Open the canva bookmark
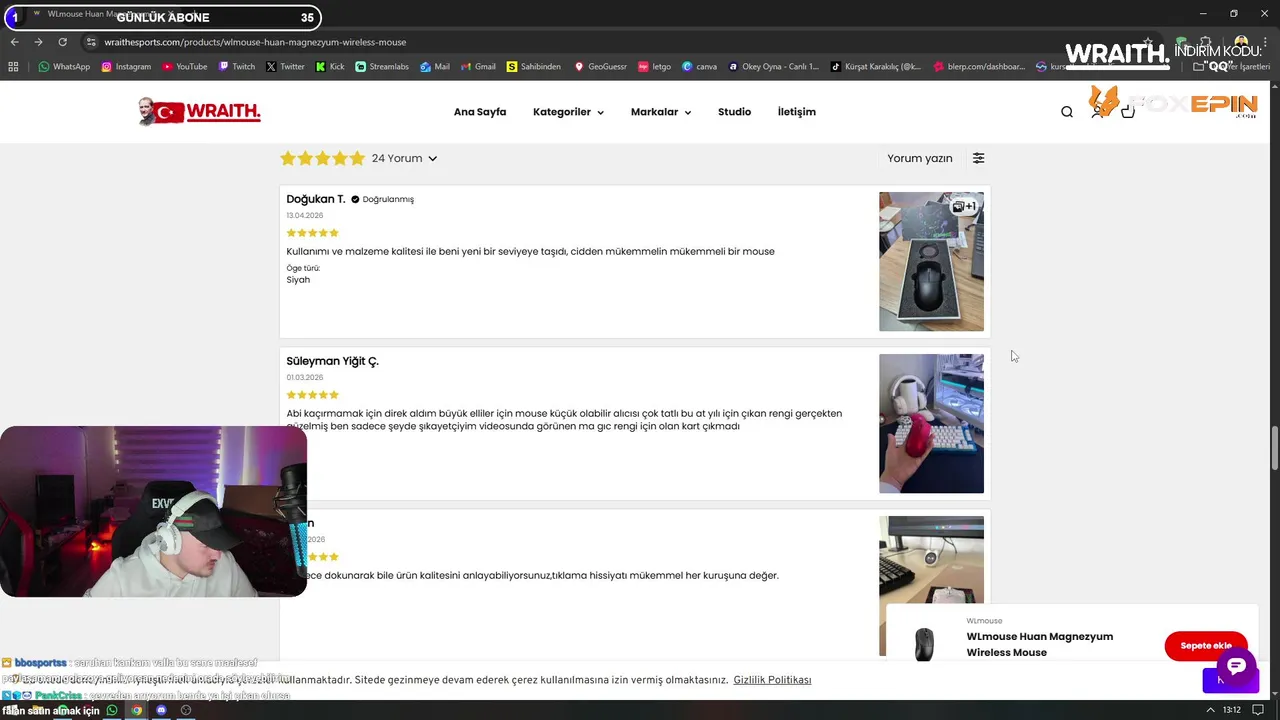This screenshot has height=720, width=1280. [x=699, y=67]
